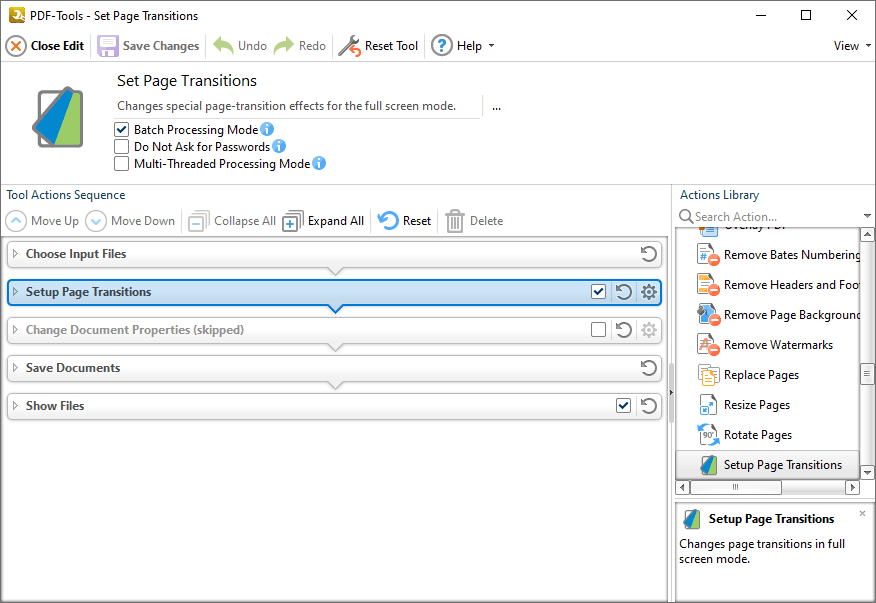
Task: Reset the Save Documents step
Action: point(648,368)
